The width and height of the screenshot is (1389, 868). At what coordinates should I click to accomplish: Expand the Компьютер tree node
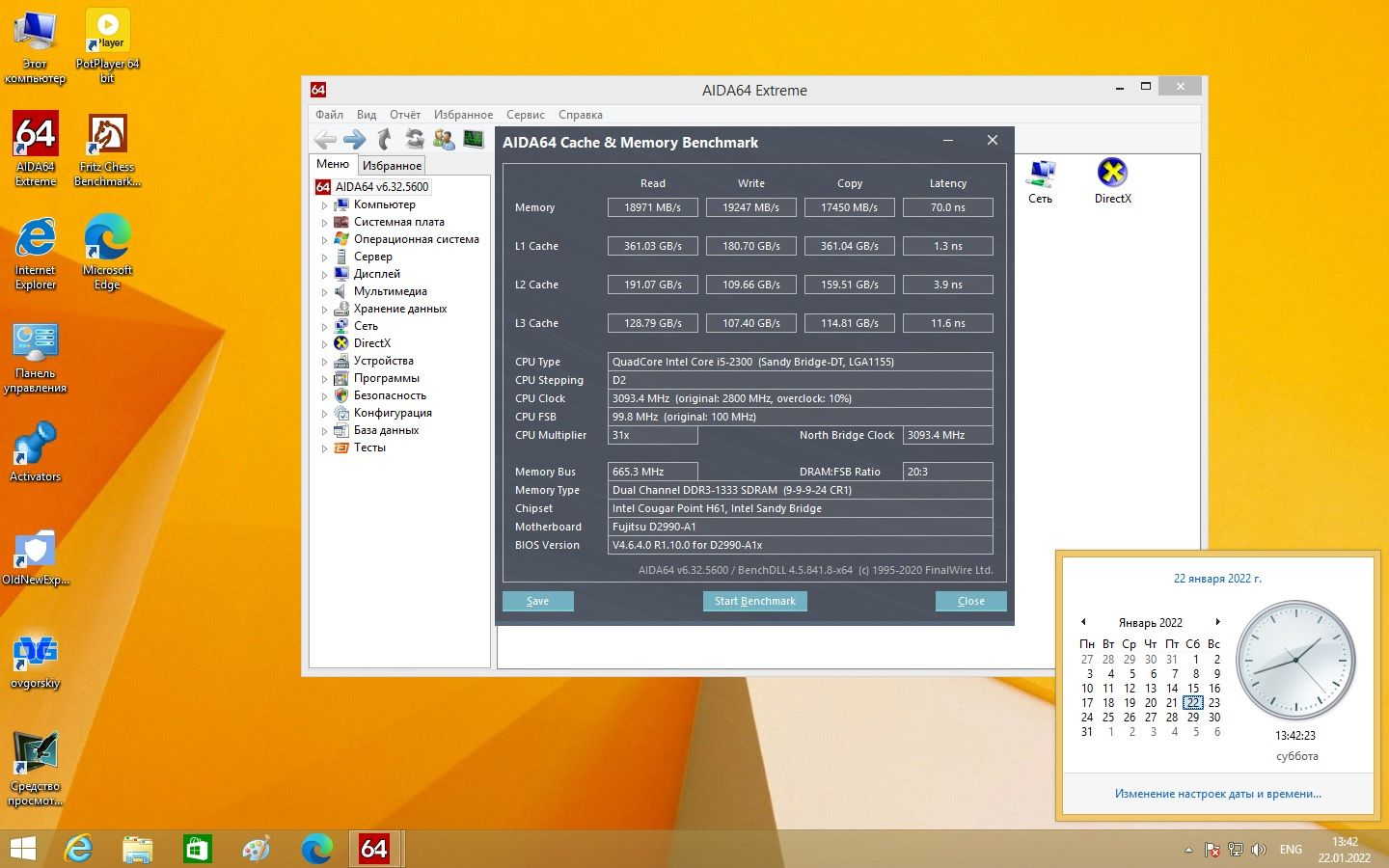point(324,205)
